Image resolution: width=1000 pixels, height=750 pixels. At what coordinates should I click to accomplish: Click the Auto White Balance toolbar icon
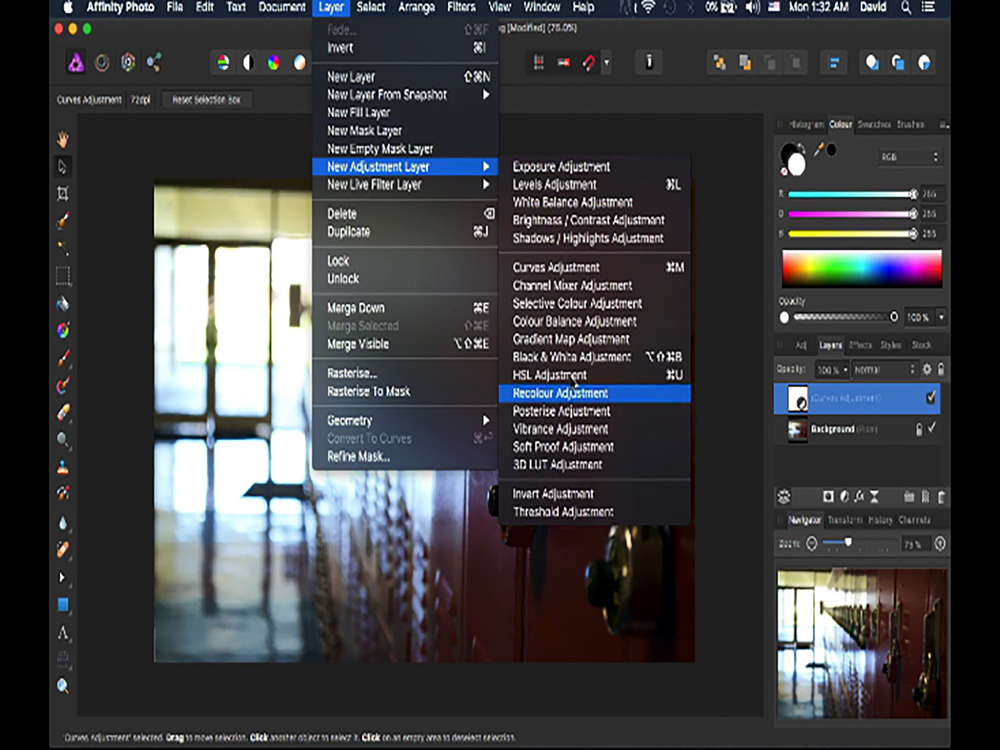(x=299, y=63)
